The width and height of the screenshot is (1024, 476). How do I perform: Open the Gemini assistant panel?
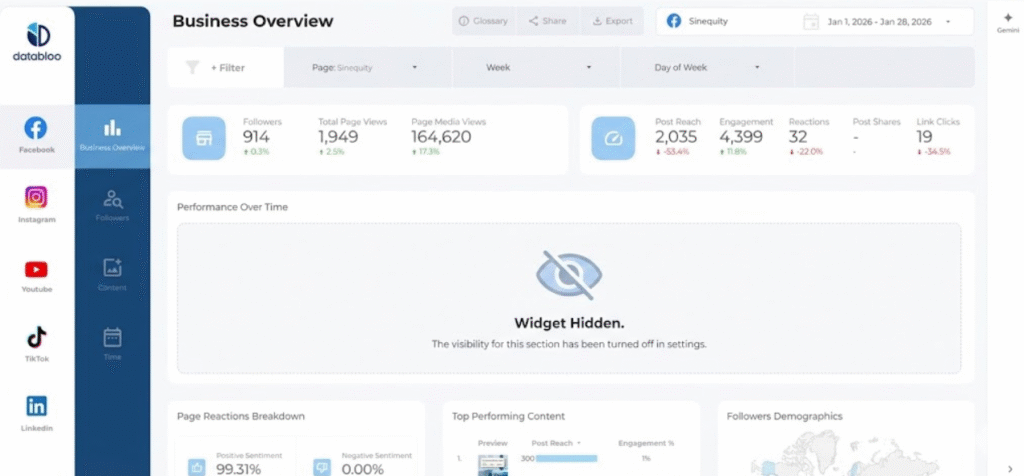[1007, 22]
